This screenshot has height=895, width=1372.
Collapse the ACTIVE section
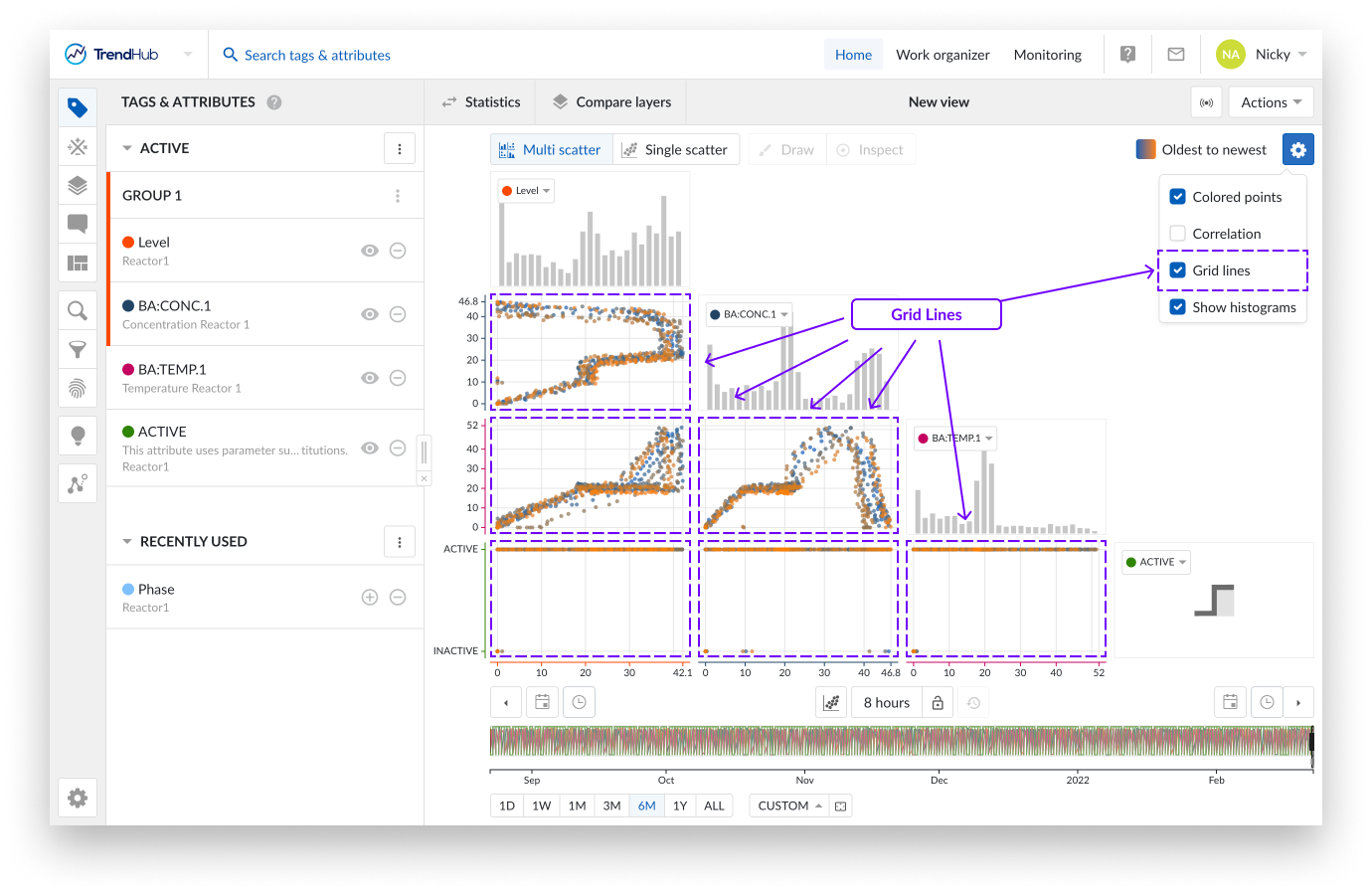click(127, 148)
